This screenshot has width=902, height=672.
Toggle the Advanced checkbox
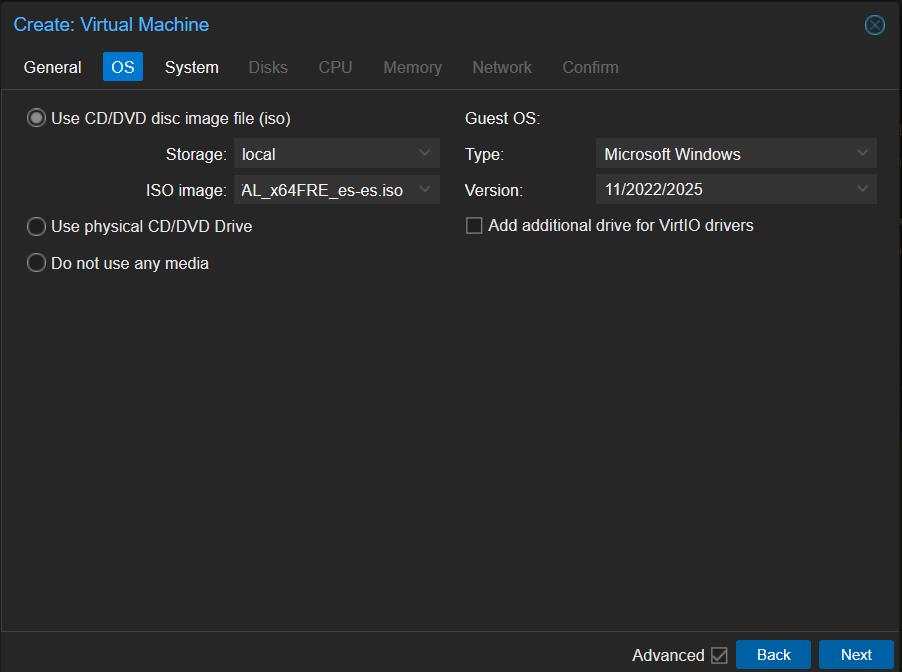(x=719, y=656)
